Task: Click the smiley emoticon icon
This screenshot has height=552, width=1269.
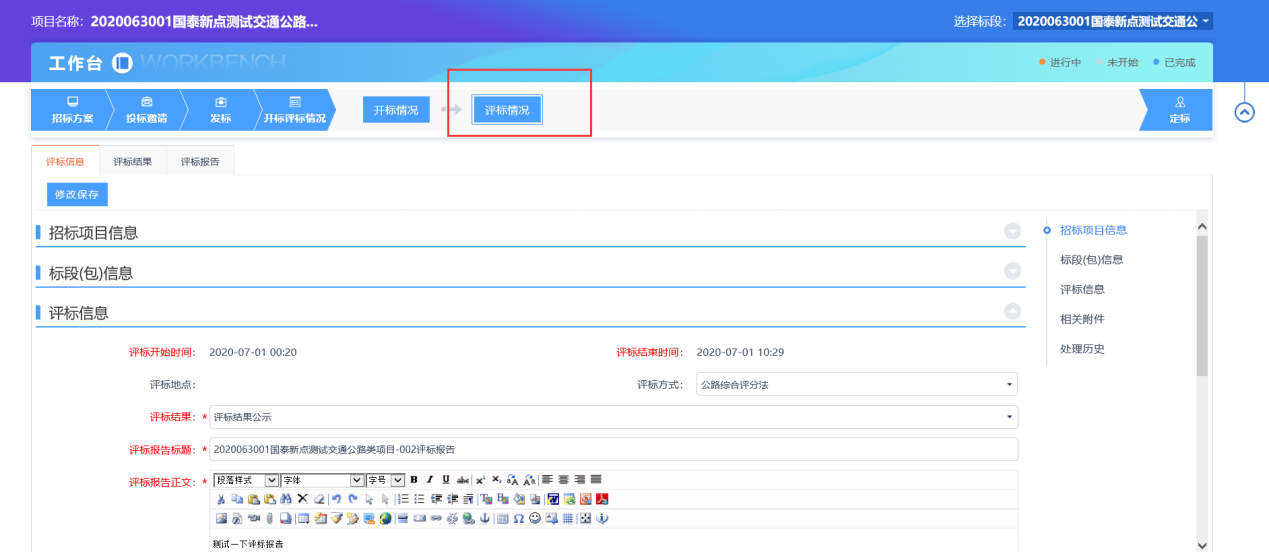Action: [535, 518]
